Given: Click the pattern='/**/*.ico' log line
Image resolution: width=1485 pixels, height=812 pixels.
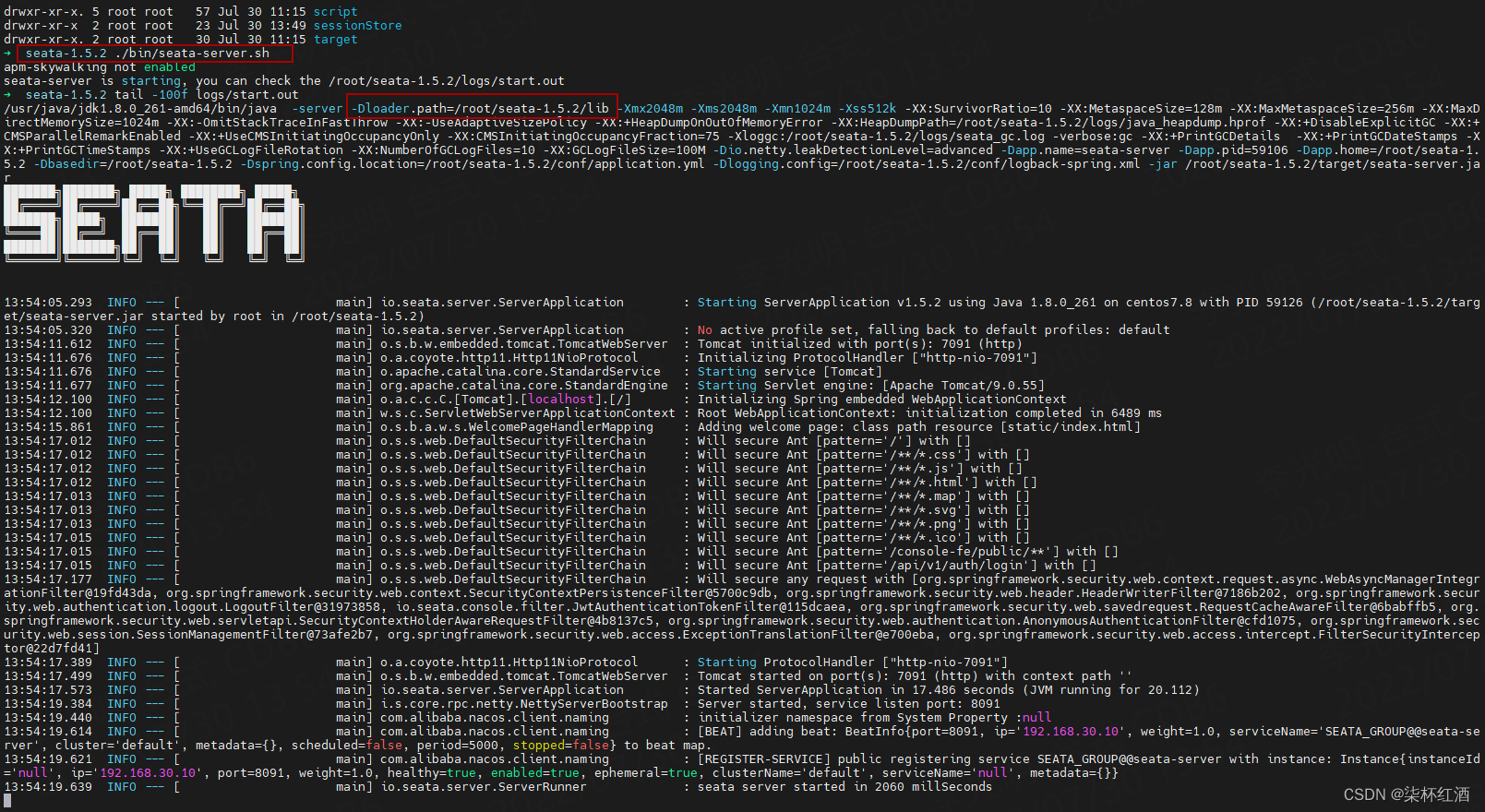Looking at the screenshot, I should pyautogui.click(x=517, y=538).
